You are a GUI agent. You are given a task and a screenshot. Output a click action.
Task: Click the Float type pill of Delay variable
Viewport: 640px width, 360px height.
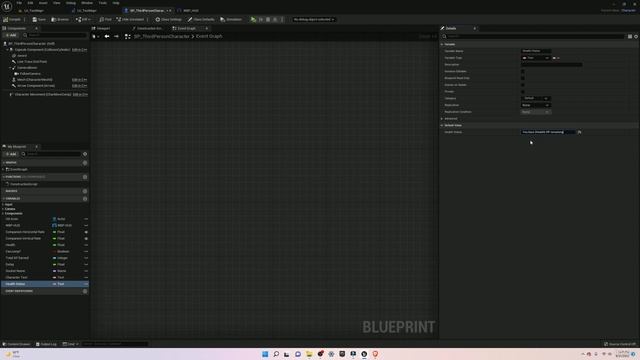59,264
